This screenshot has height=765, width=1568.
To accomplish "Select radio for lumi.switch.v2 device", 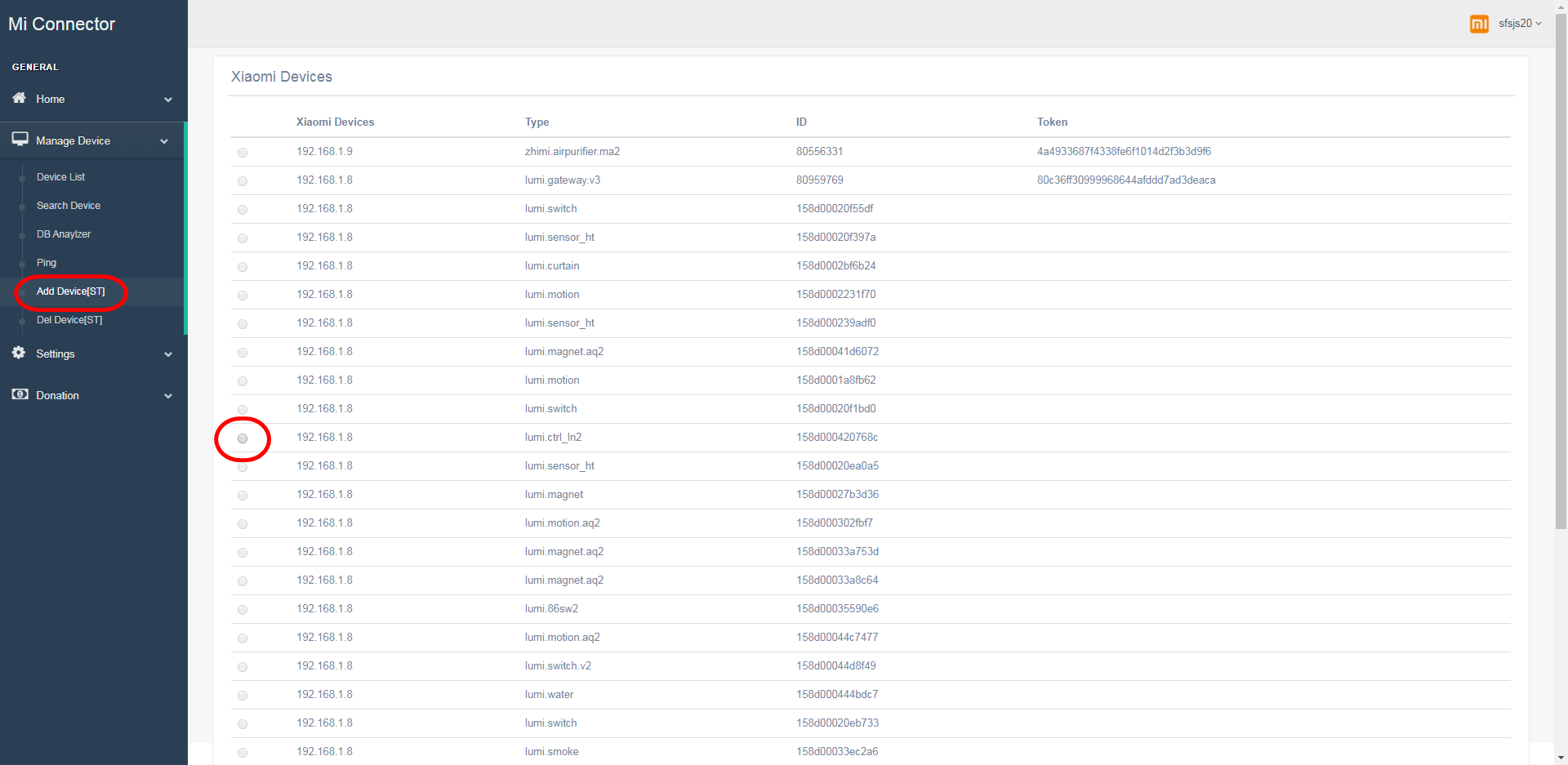I will 243,667.
